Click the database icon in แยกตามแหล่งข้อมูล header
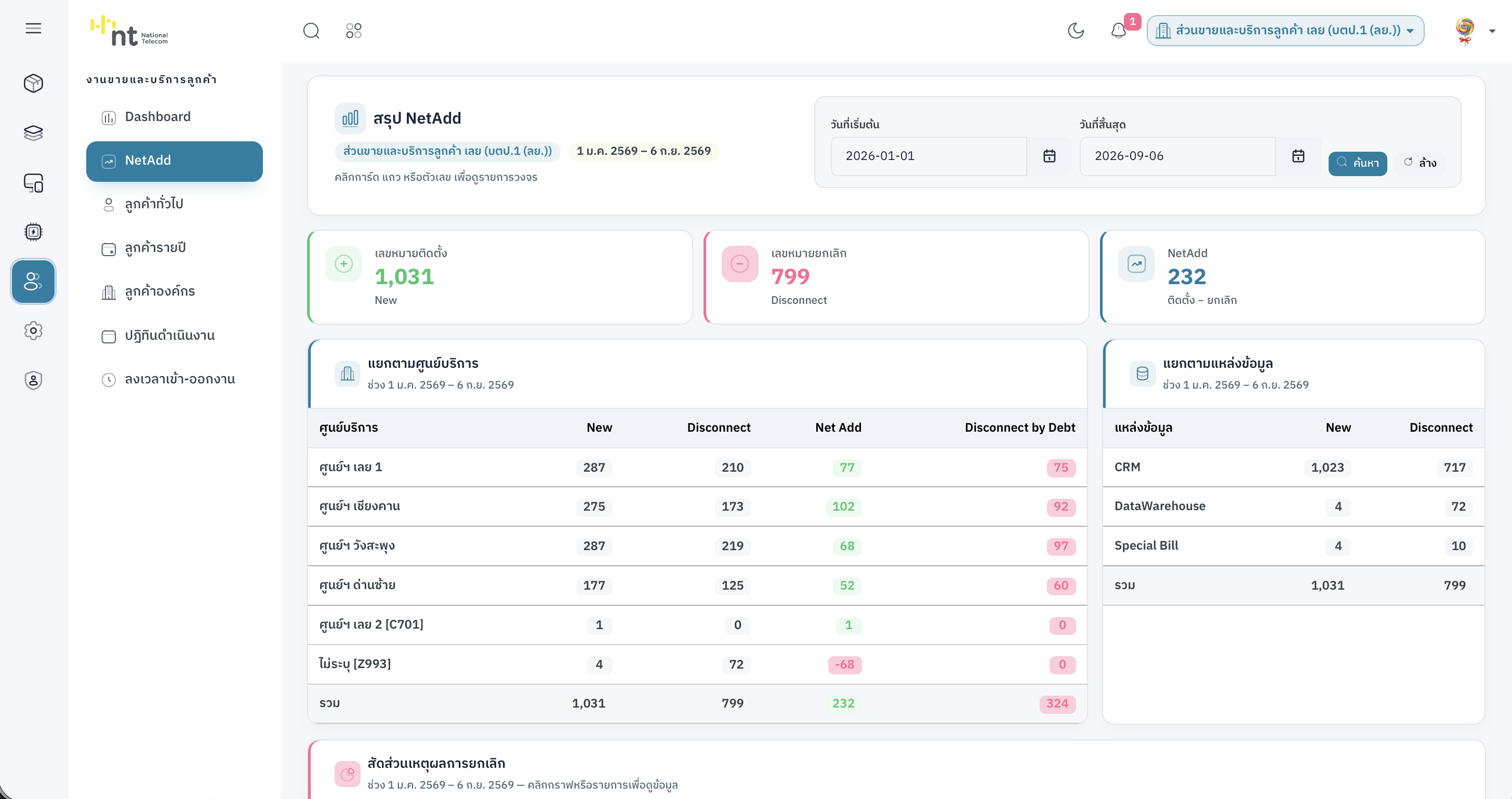 [x=1142, y=374]
